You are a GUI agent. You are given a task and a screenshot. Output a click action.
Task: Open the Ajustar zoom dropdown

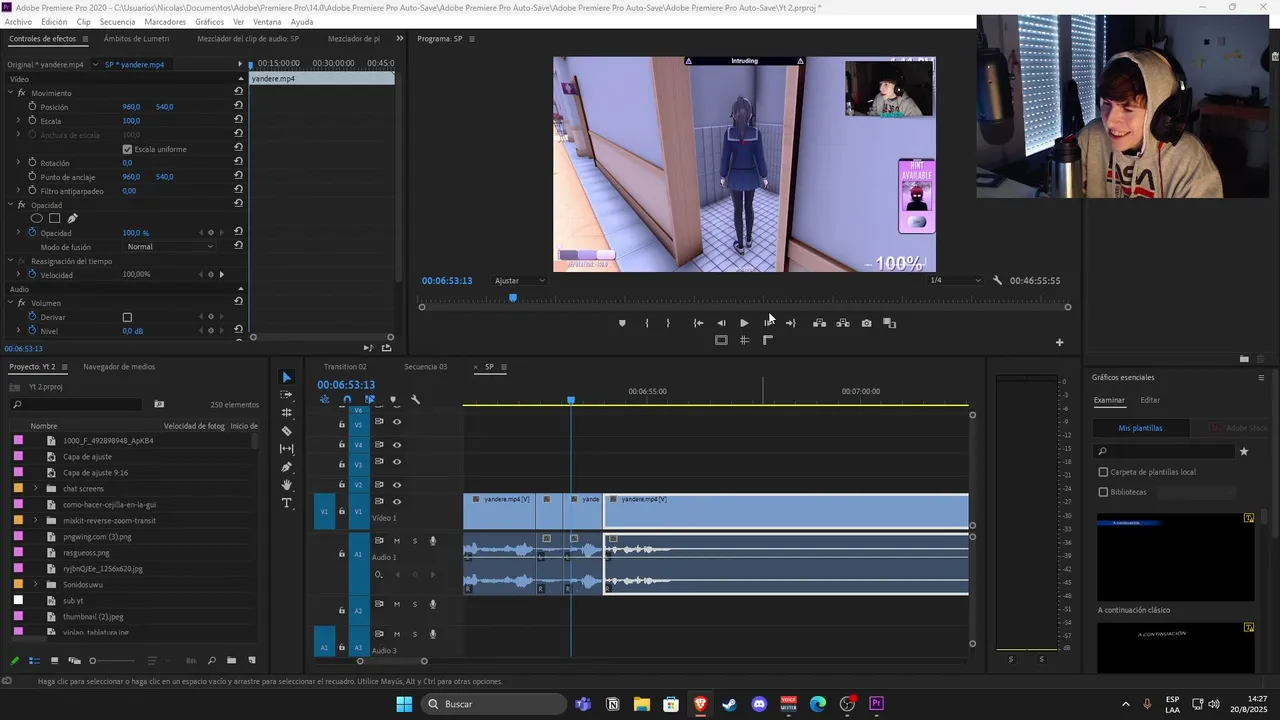click(x=520, y=280)
